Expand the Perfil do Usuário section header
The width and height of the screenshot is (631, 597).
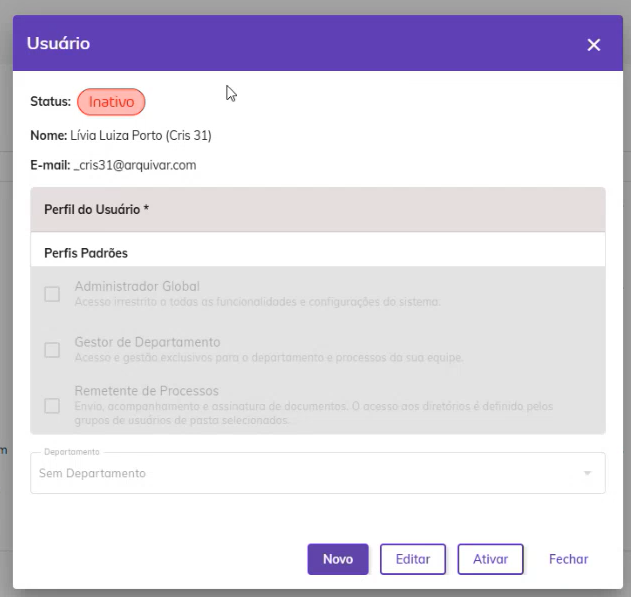[318, 210]
